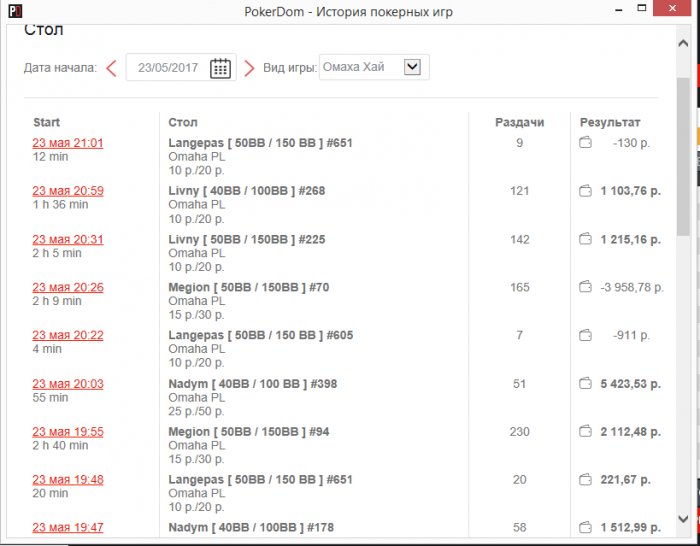Click wallet icon next to -911 р.
Image resolution: width=700 pixels, height=546 pixels.
click(x=585, y=335)
